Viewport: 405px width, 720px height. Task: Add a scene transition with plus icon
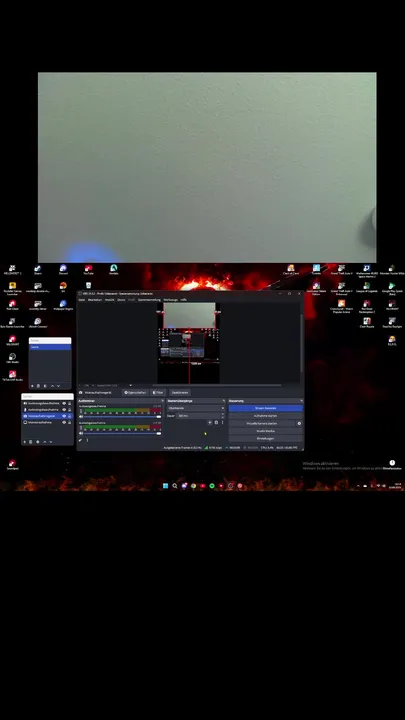(210, 422)
